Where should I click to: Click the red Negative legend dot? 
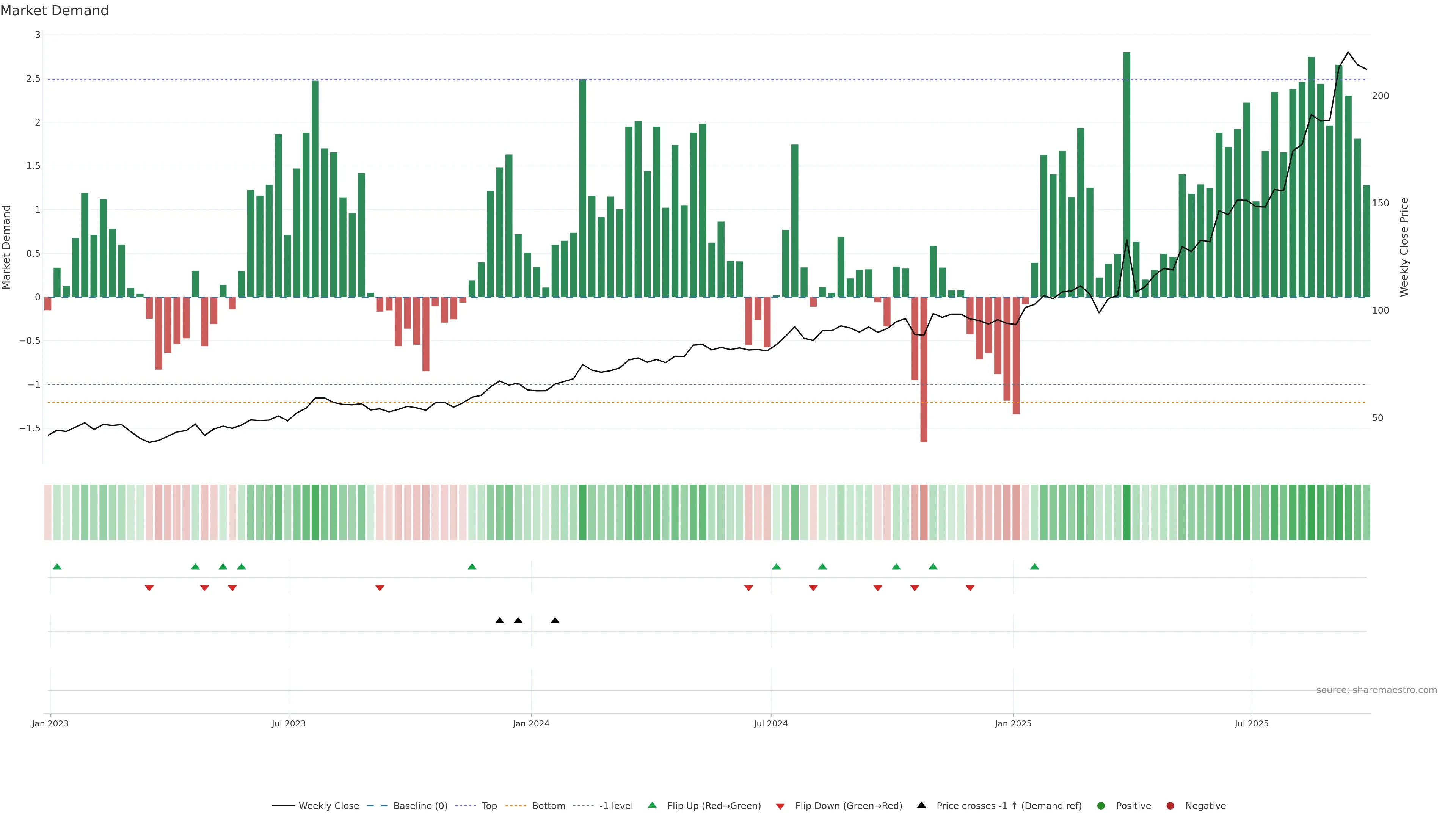click(x=1170, y=806)
